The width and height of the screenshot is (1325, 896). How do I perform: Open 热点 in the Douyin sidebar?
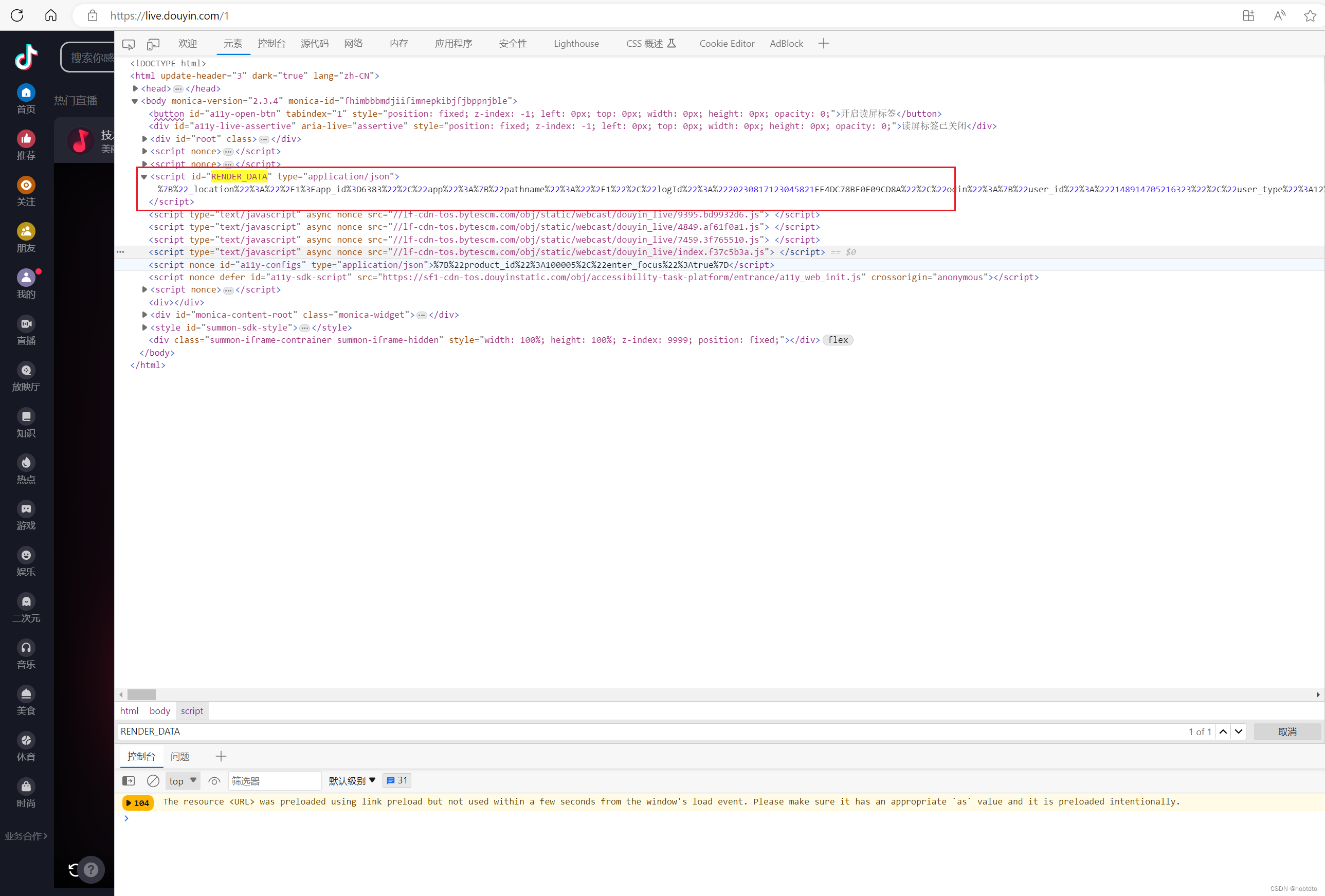26,469
